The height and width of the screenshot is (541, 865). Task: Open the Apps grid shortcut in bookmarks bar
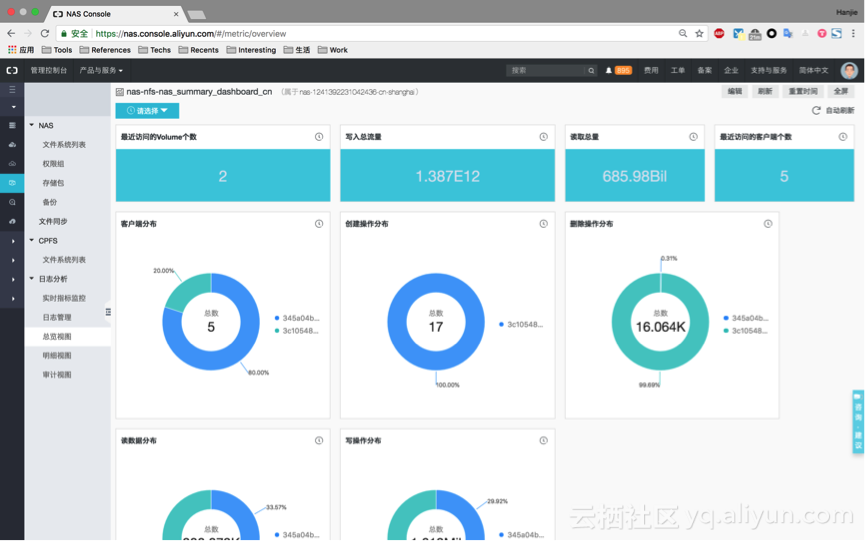point(12,50)
